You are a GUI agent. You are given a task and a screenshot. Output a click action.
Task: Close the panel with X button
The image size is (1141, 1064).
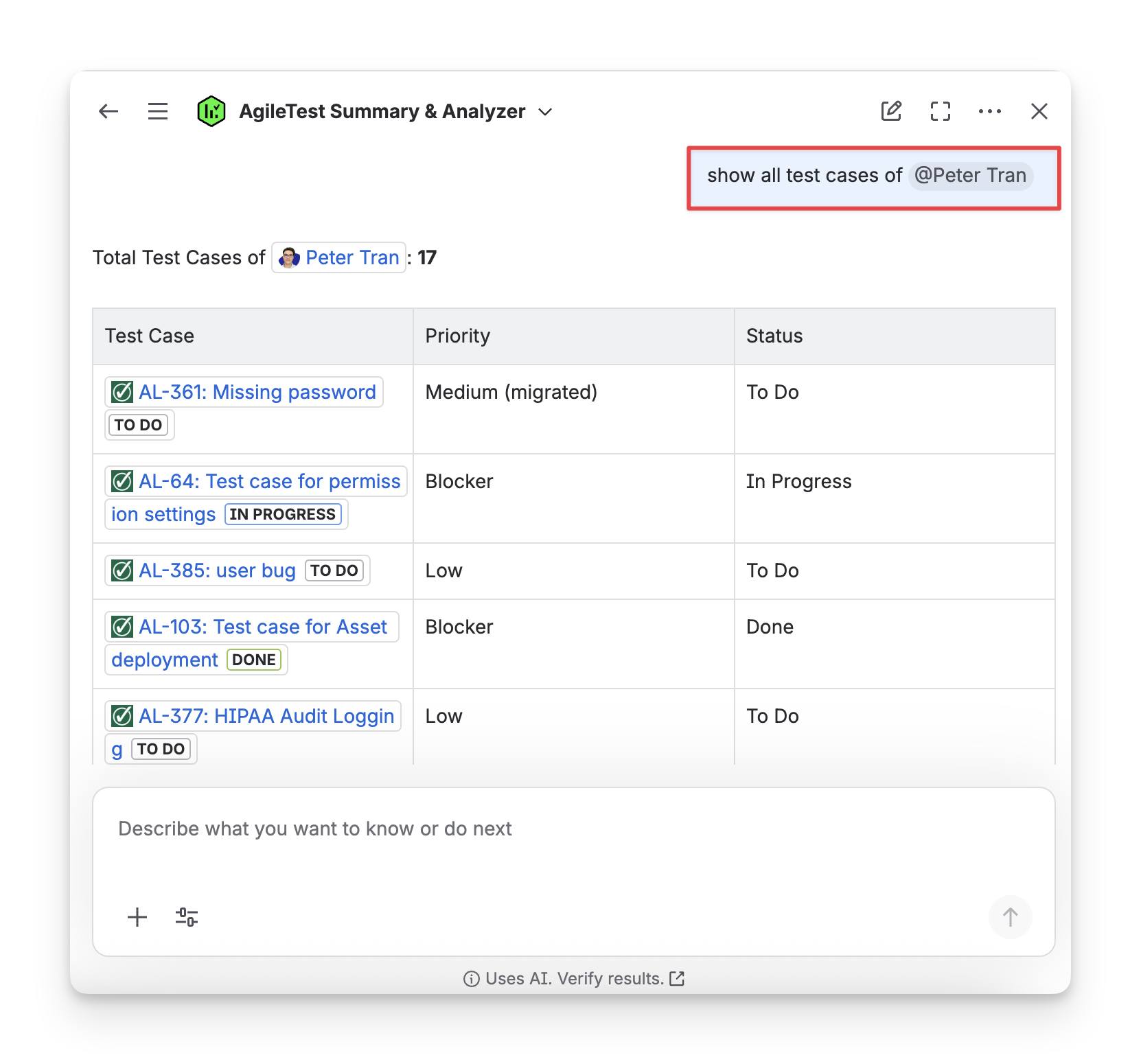pyautogui.click(x=1039, y=111)
